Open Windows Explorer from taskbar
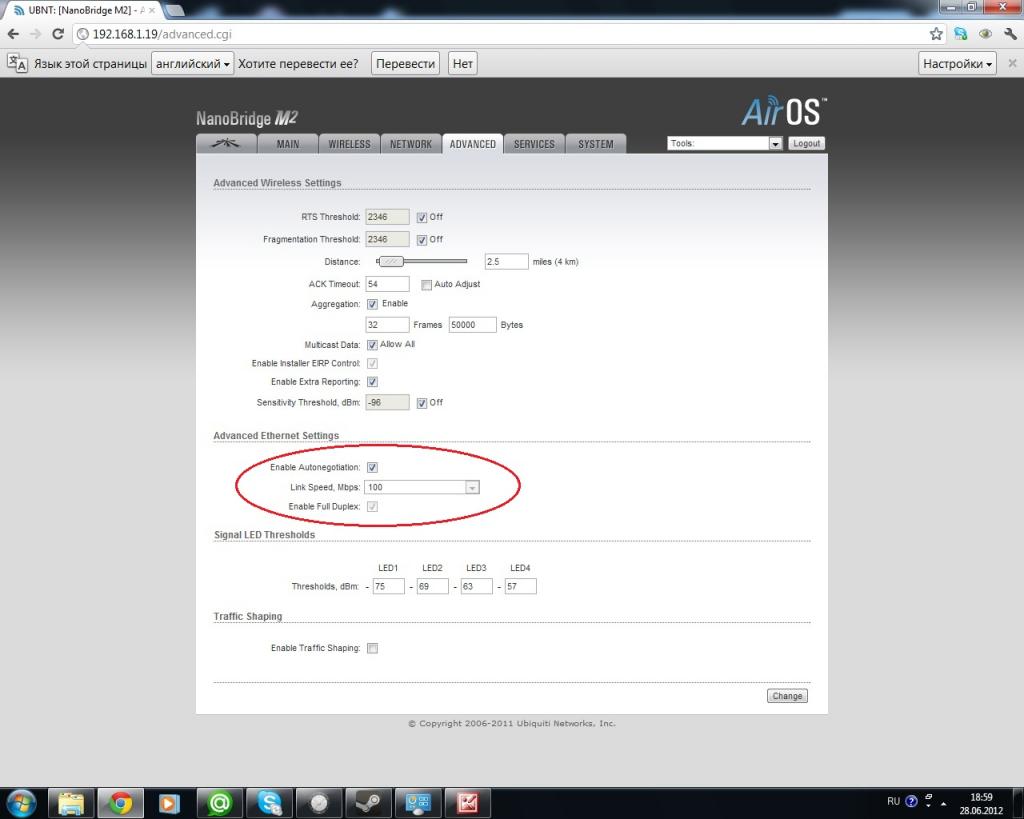This screenshot has width=1024, height=819. pyautogui.click(x=71, y=803)
